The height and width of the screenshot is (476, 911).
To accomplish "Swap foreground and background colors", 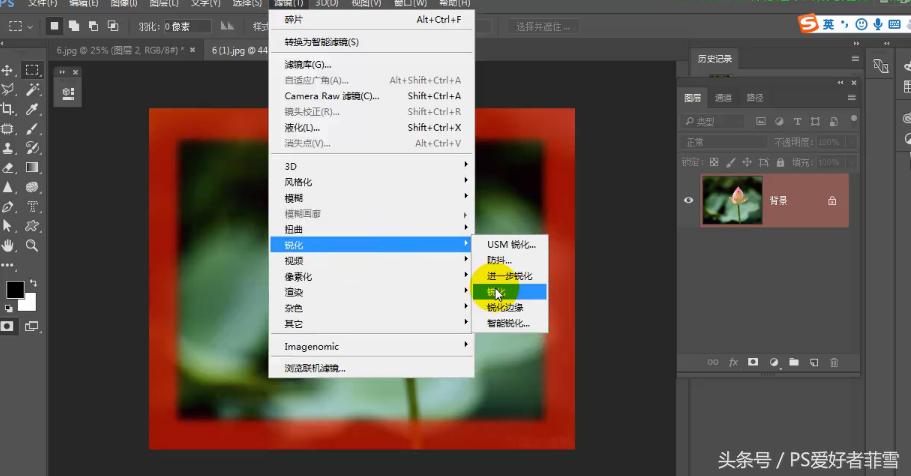I will (x=33, y=283).
